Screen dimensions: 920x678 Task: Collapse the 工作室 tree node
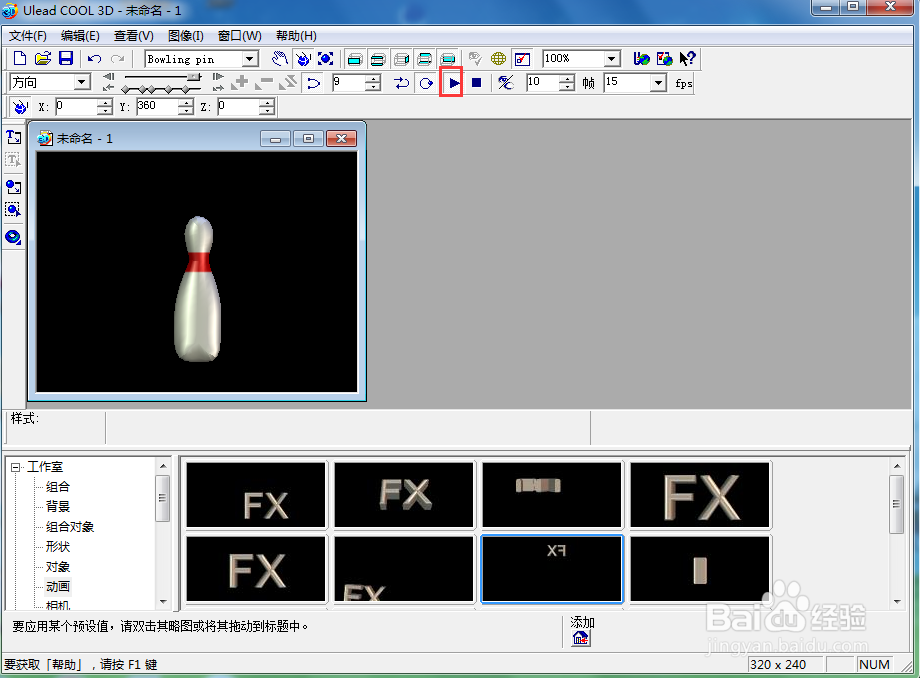(x=16, y=467)
